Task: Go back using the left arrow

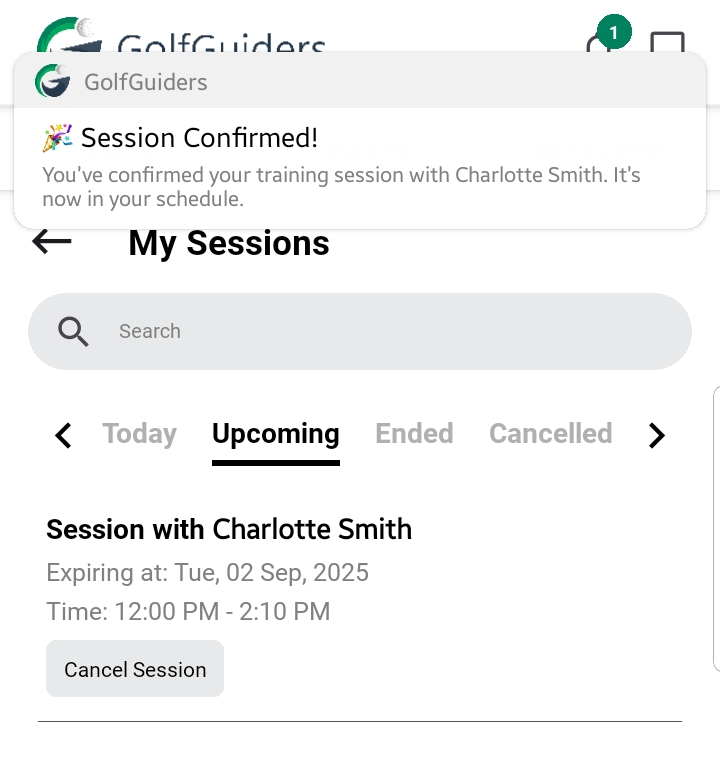Action: tap(52, 242)
